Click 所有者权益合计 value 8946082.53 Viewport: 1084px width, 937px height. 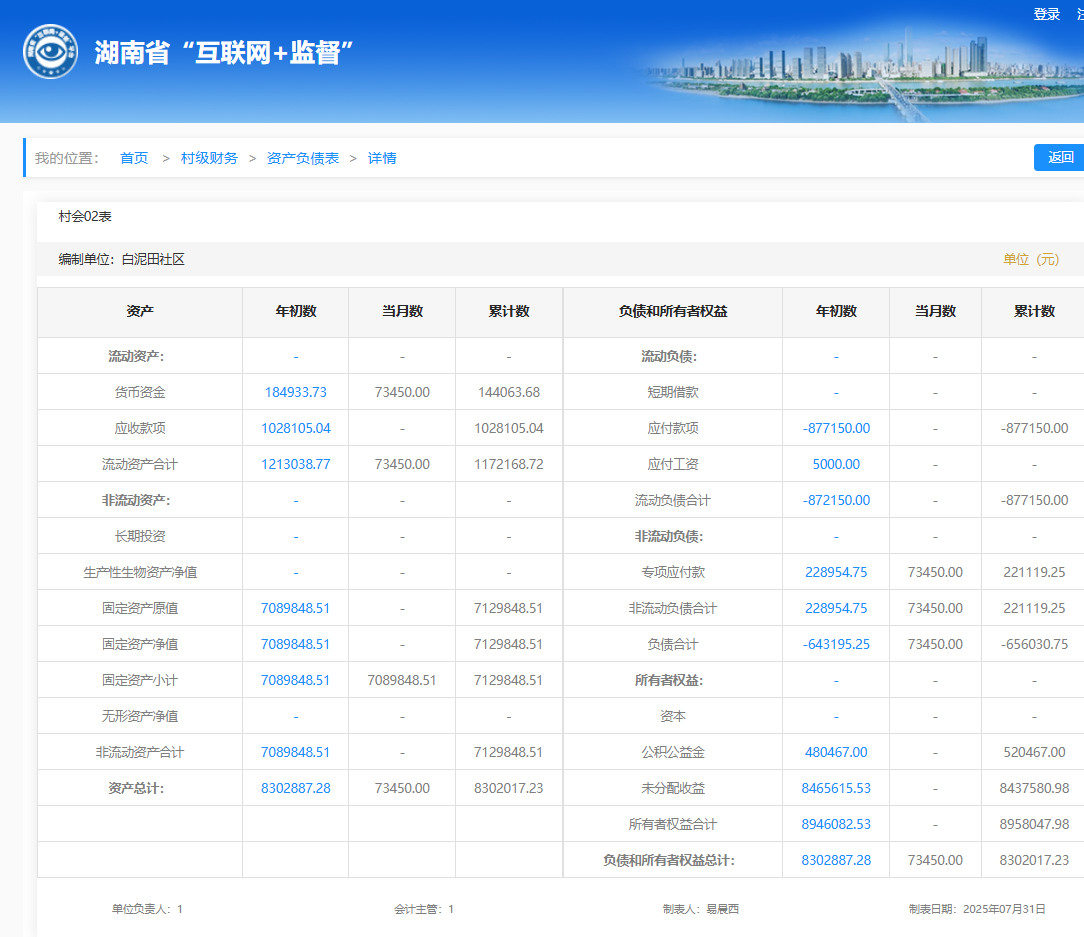click(836, 824)
